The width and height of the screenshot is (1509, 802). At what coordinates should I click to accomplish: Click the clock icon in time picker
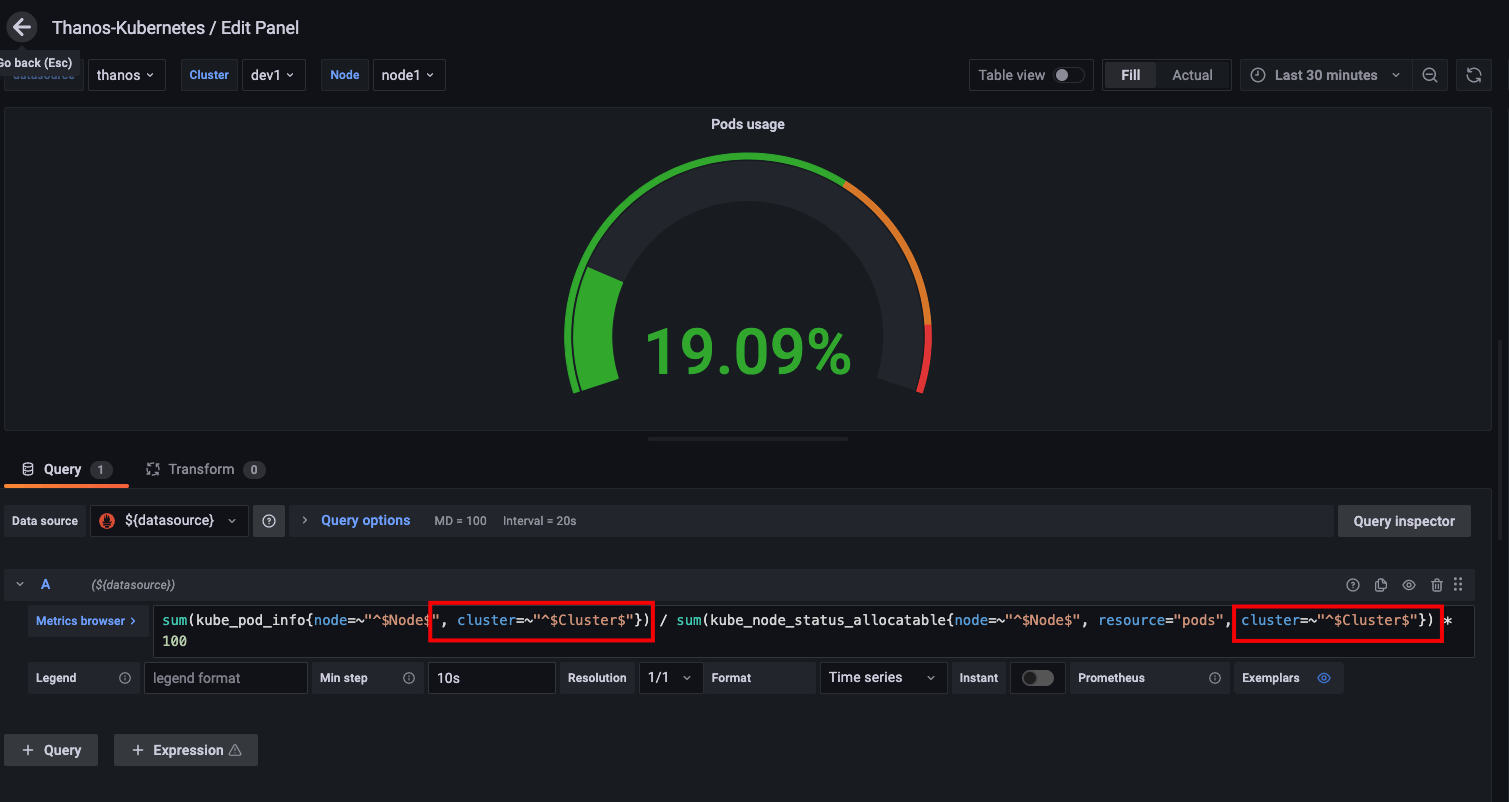coord(1257,75)
